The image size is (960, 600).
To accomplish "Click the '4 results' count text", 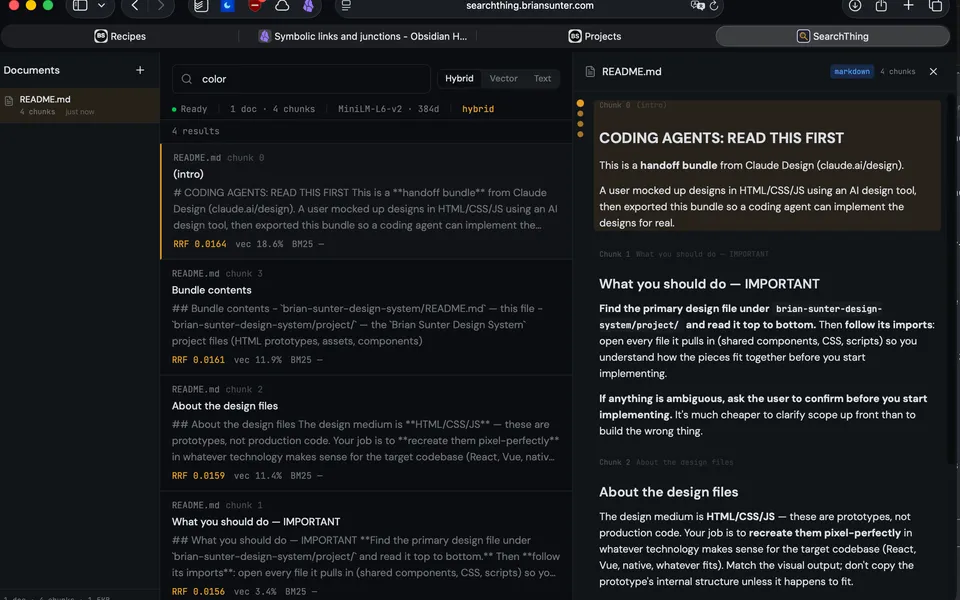I will (x=195, y=131).
